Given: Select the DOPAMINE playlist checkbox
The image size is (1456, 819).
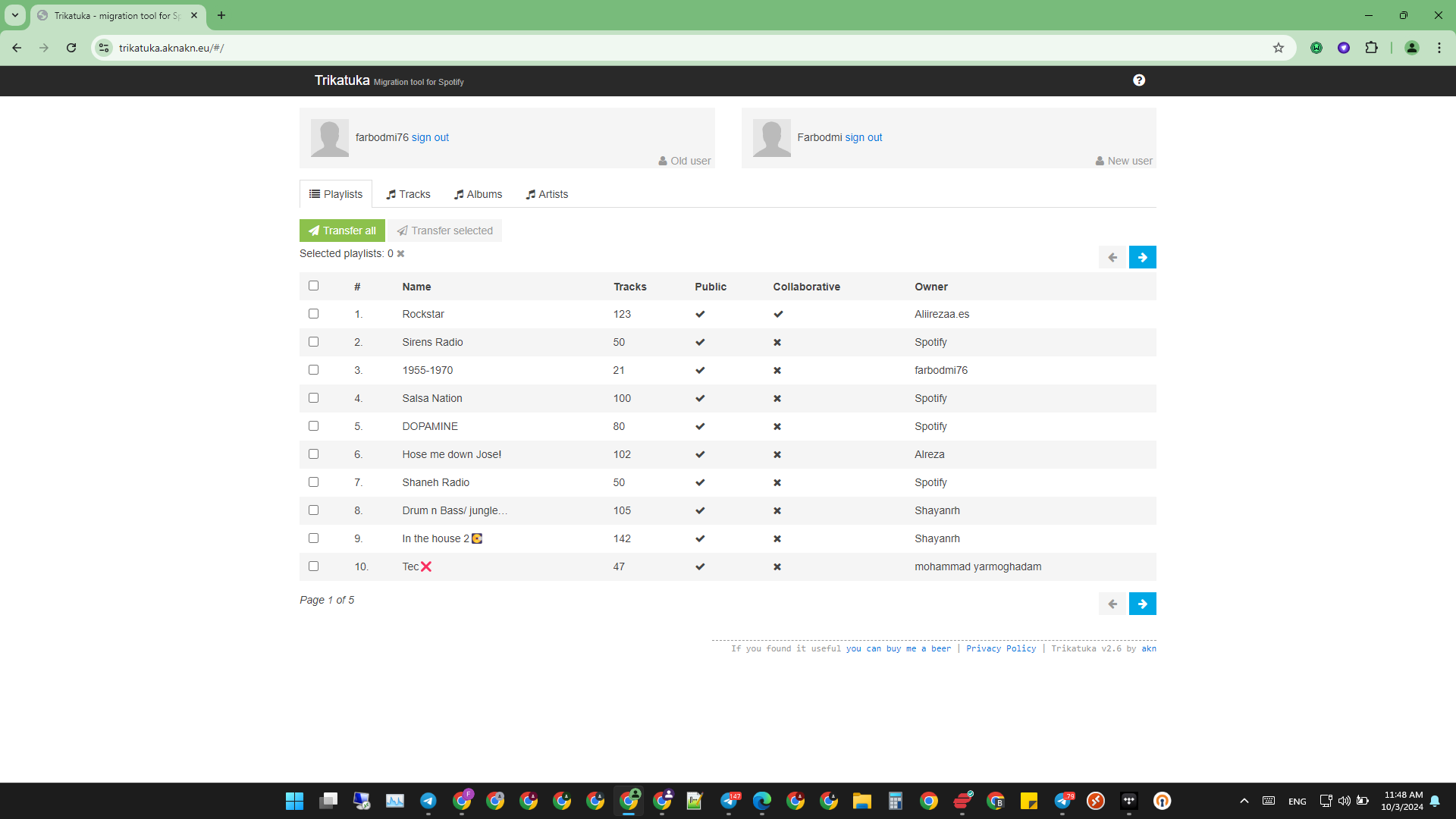Looking at the screenshot, I should tap(313, 426).
